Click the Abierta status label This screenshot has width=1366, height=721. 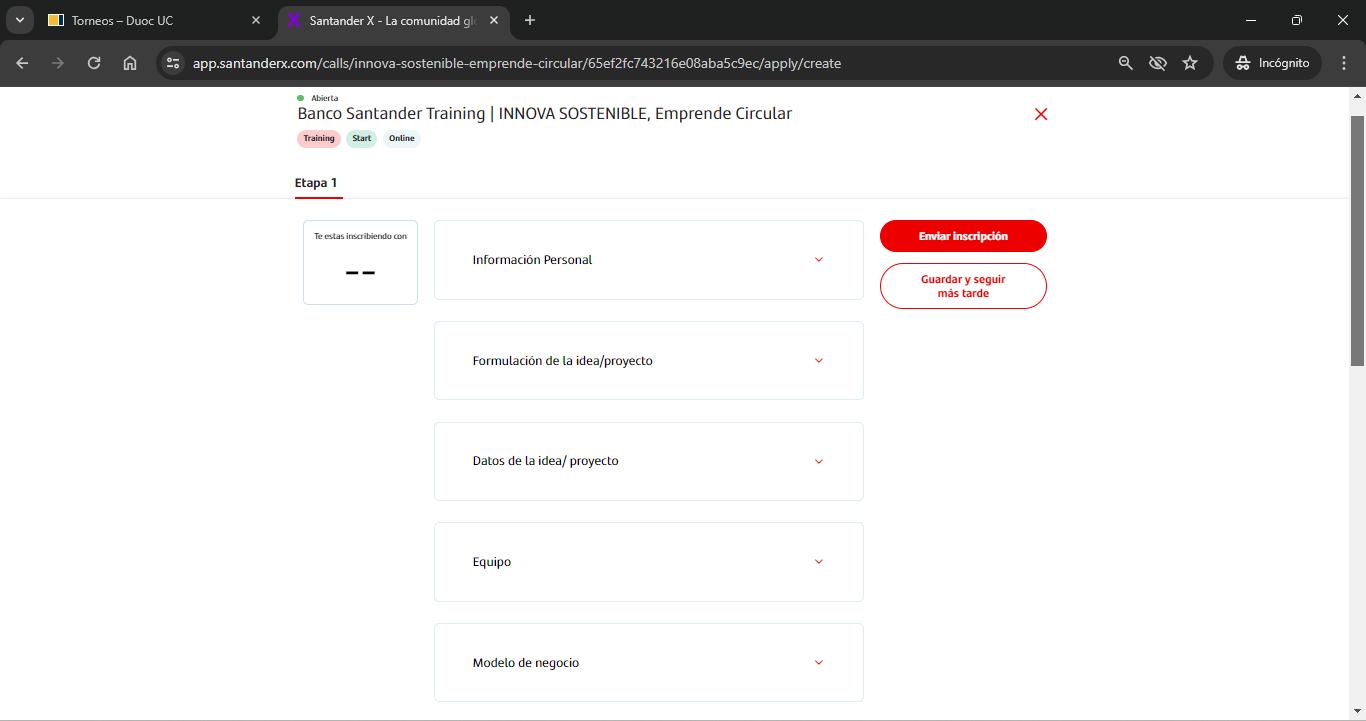click(x=325, y=98)
